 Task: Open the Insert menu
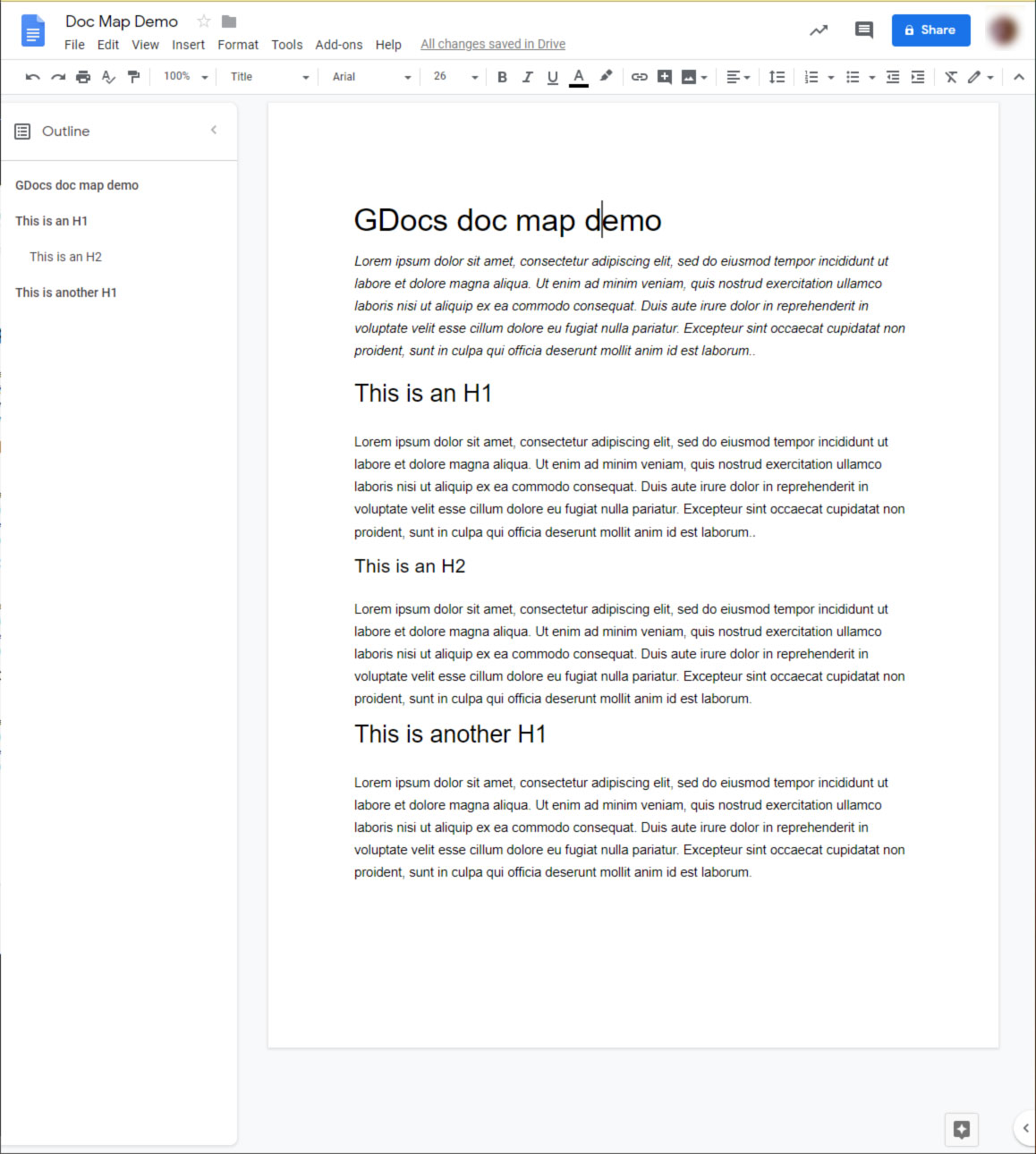click(x=188, y=45)
